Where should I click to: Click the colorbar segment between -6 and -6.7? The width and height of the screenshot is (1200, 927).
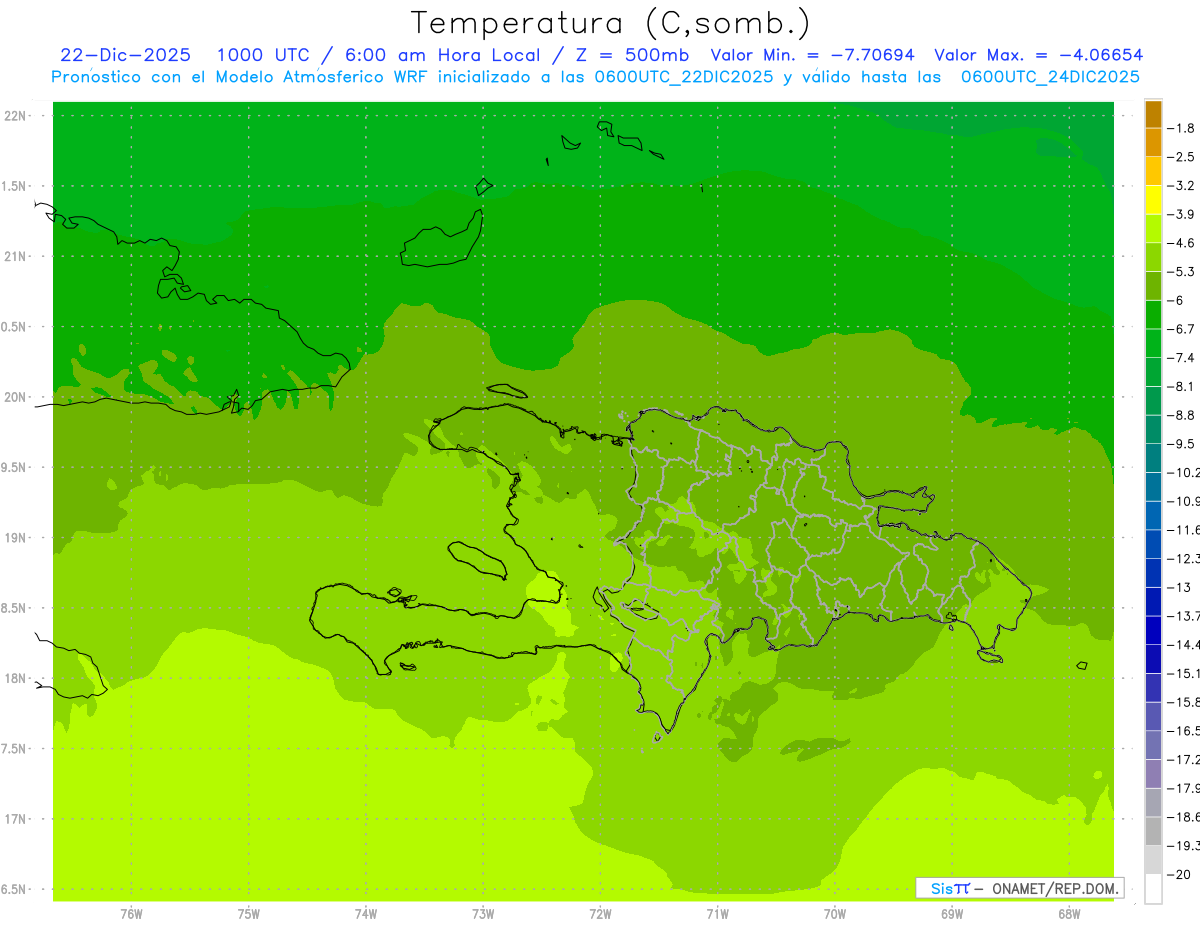(x=1153, y=315)
